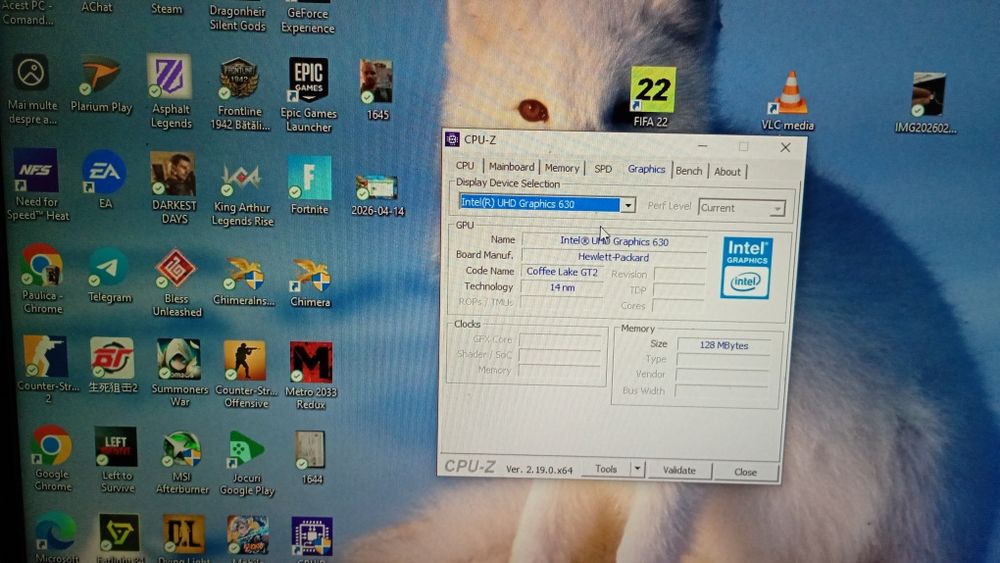This screenshot has height=563, width=1000.
Task: Close the CPU-Z window with X
Action: [x=786, y=147]
